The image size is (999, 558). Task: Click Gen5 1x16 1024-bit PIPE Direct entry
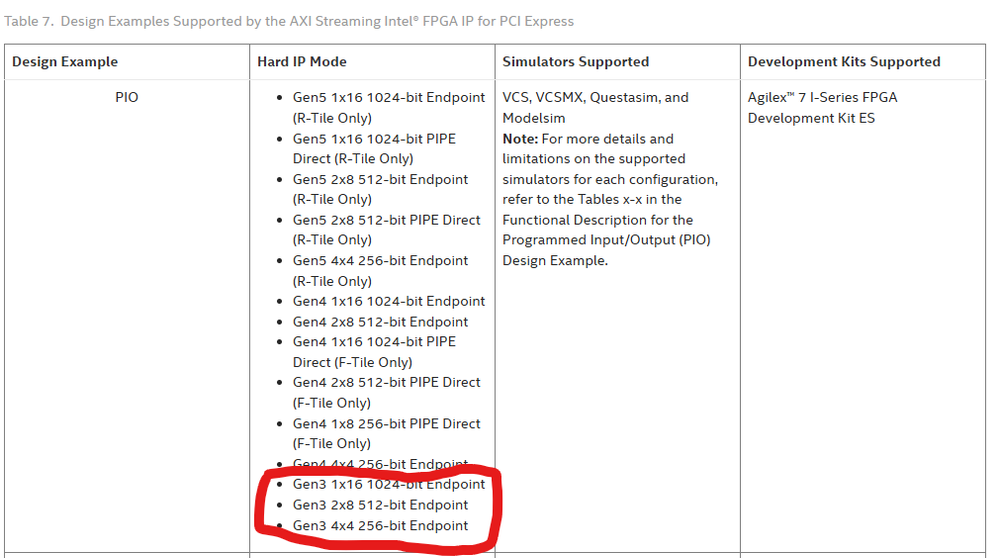point(374,139)
